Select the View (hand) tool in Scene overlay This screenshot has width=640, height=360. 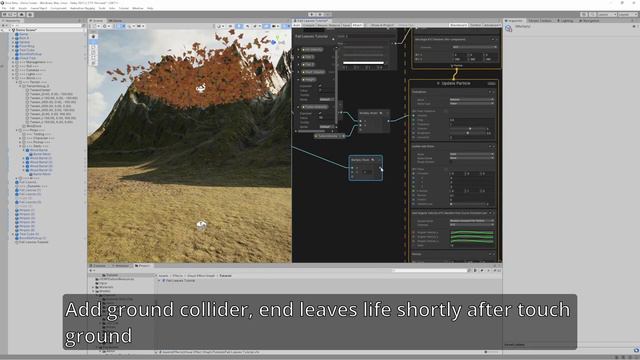(93, 37)
